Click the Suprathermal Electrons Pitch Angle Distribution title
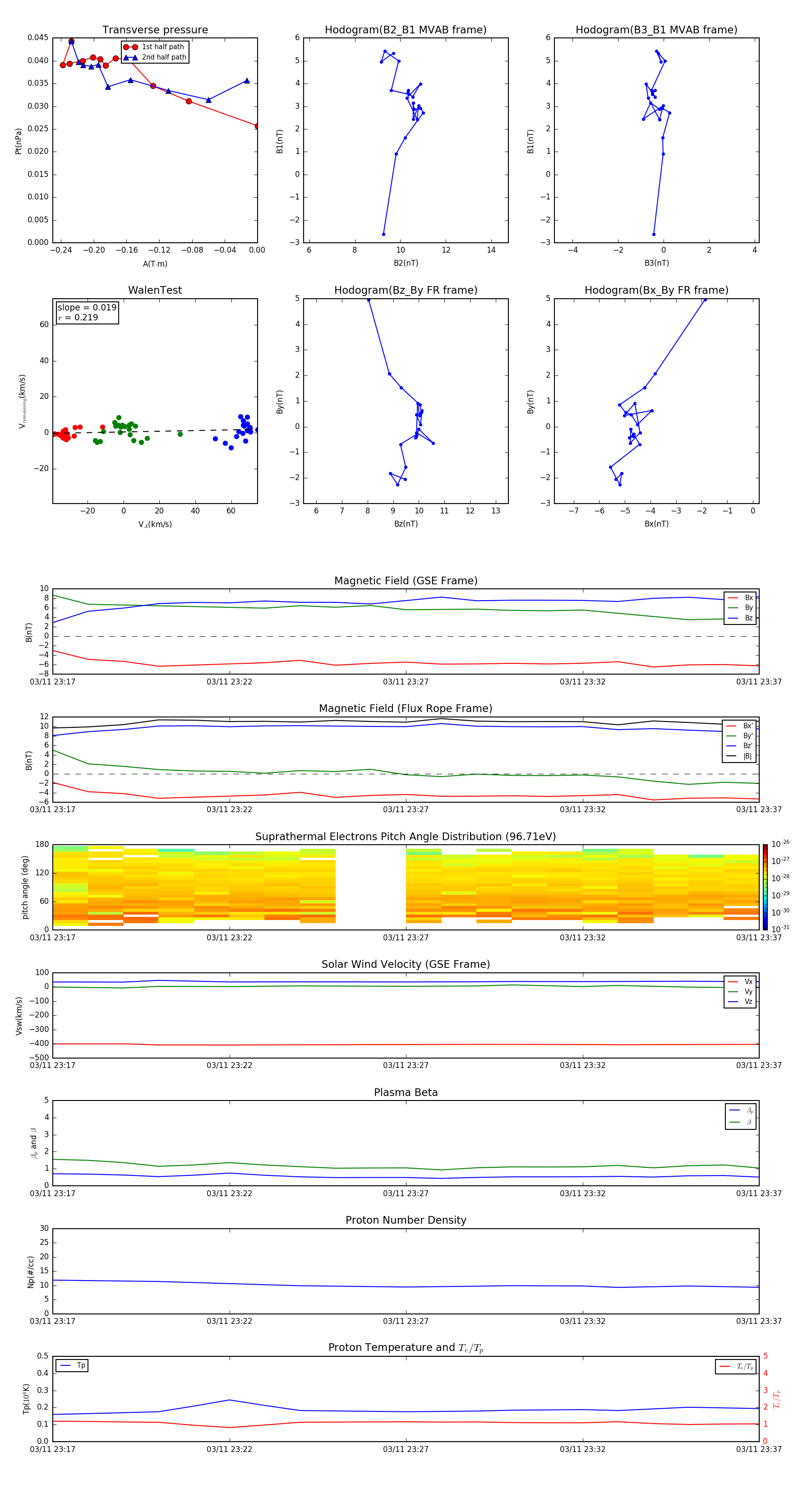The height and width of the screenshot is (1489, 812). pos(406,837)
